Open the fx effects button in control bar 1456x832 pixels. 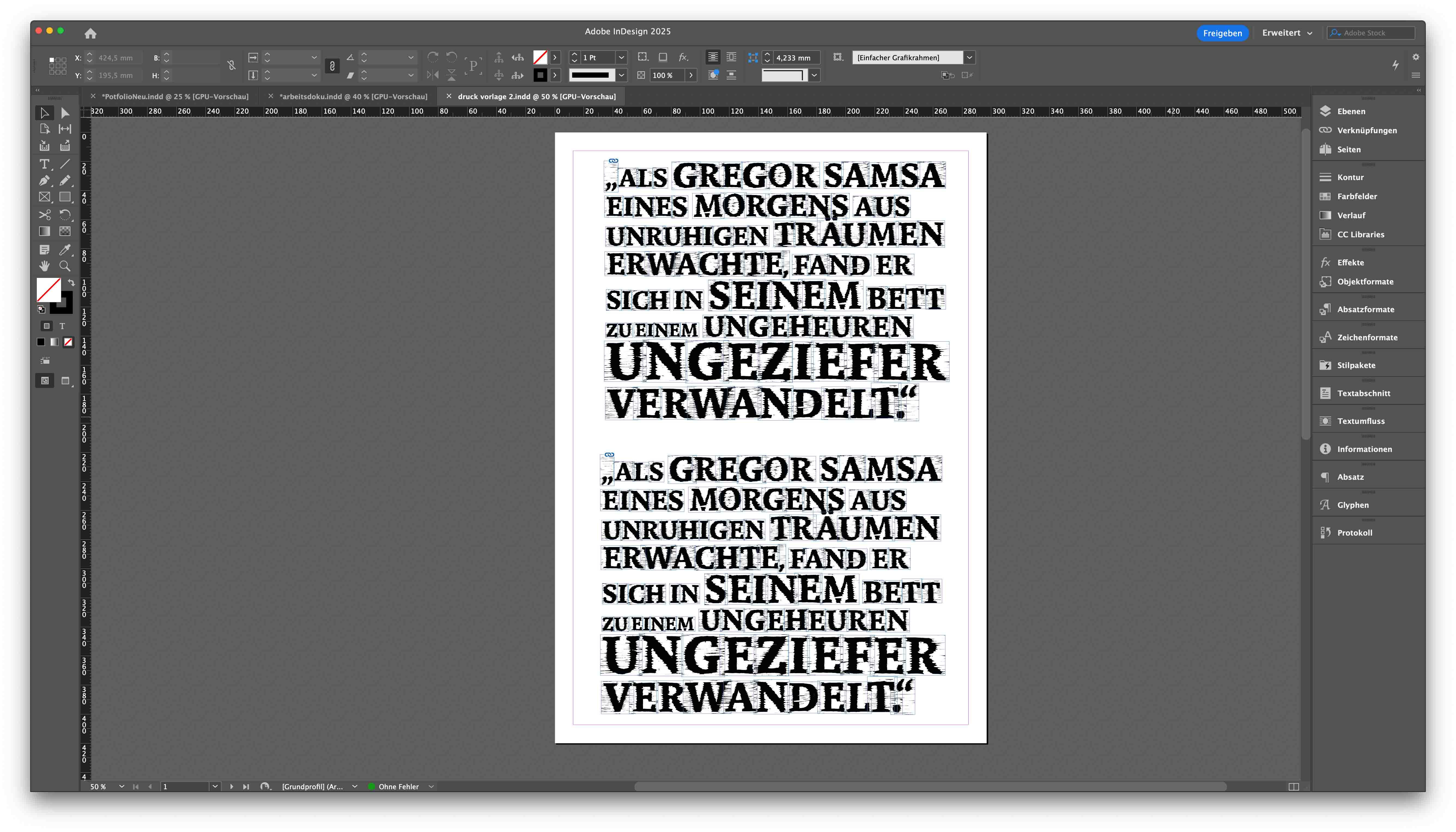tap(683, 57)
